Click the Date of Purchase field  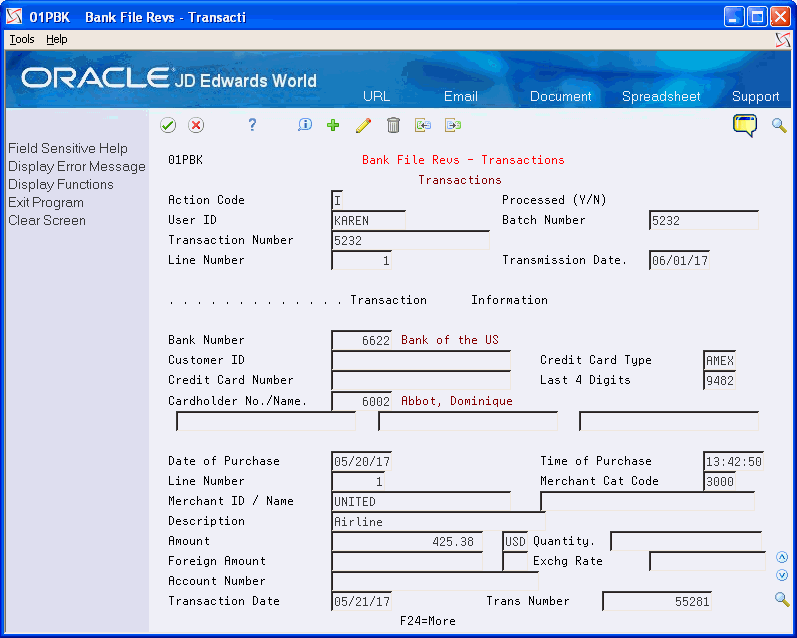coord(361,461)
